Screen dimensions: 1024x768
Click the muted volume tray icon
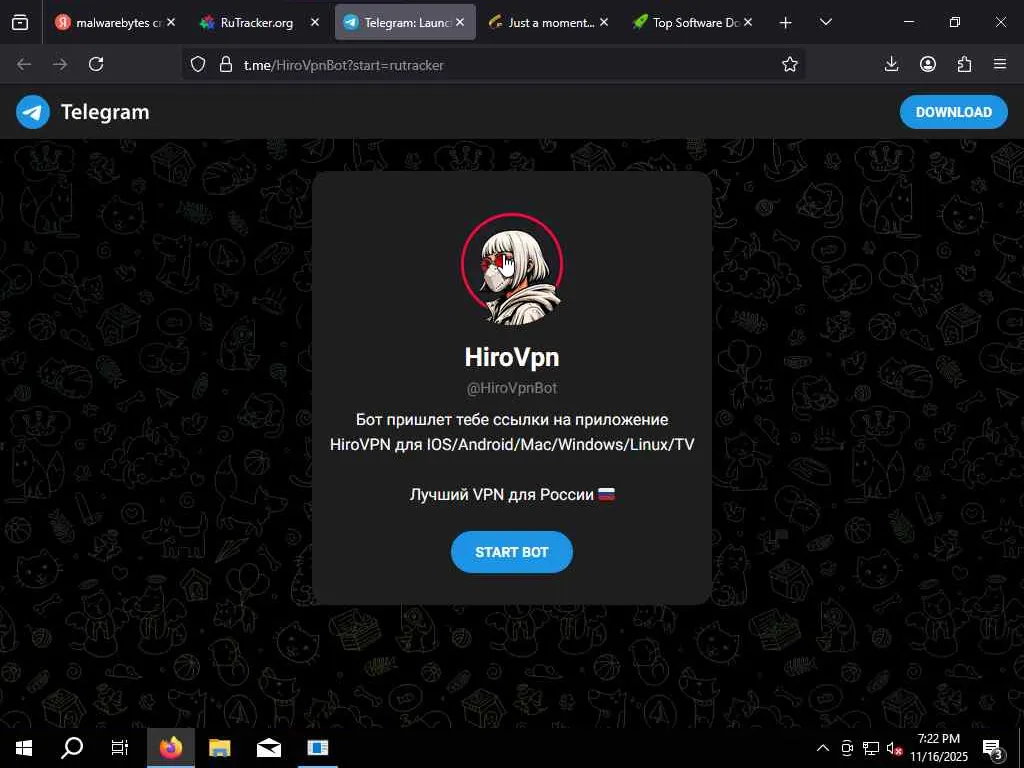coord(894,748)
